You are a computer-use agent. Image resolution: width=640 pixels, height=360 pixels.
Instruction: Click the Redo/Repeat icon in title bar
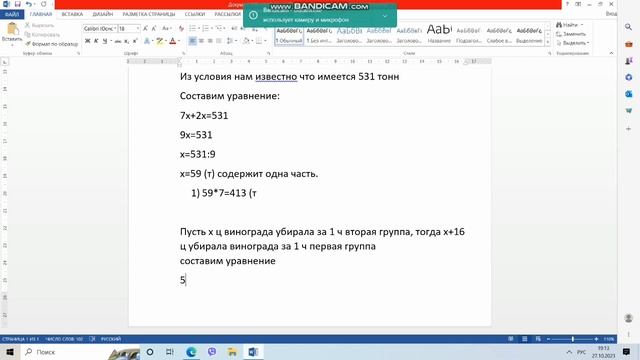pyautogui.click(x=44, y=4)
